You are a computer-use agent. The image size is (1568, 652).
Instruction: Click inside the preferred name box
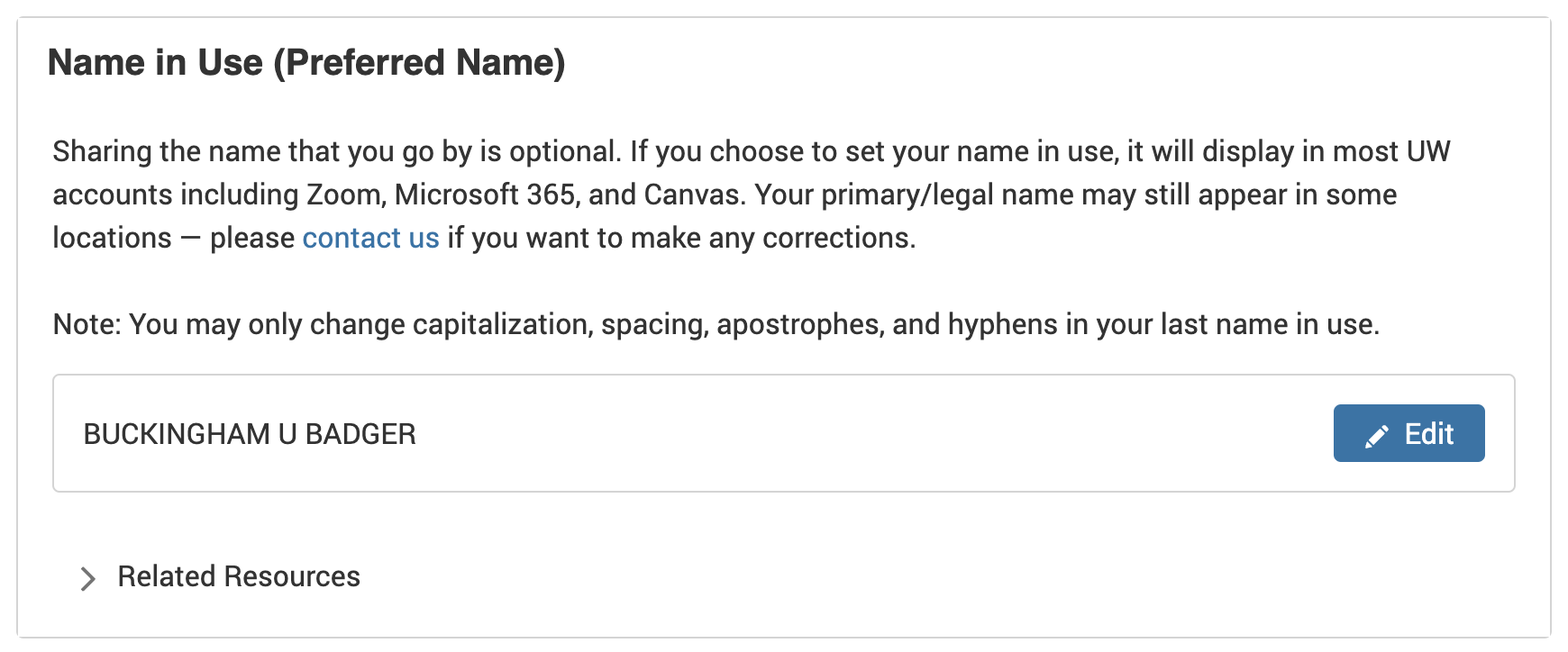tap(631, 433)
